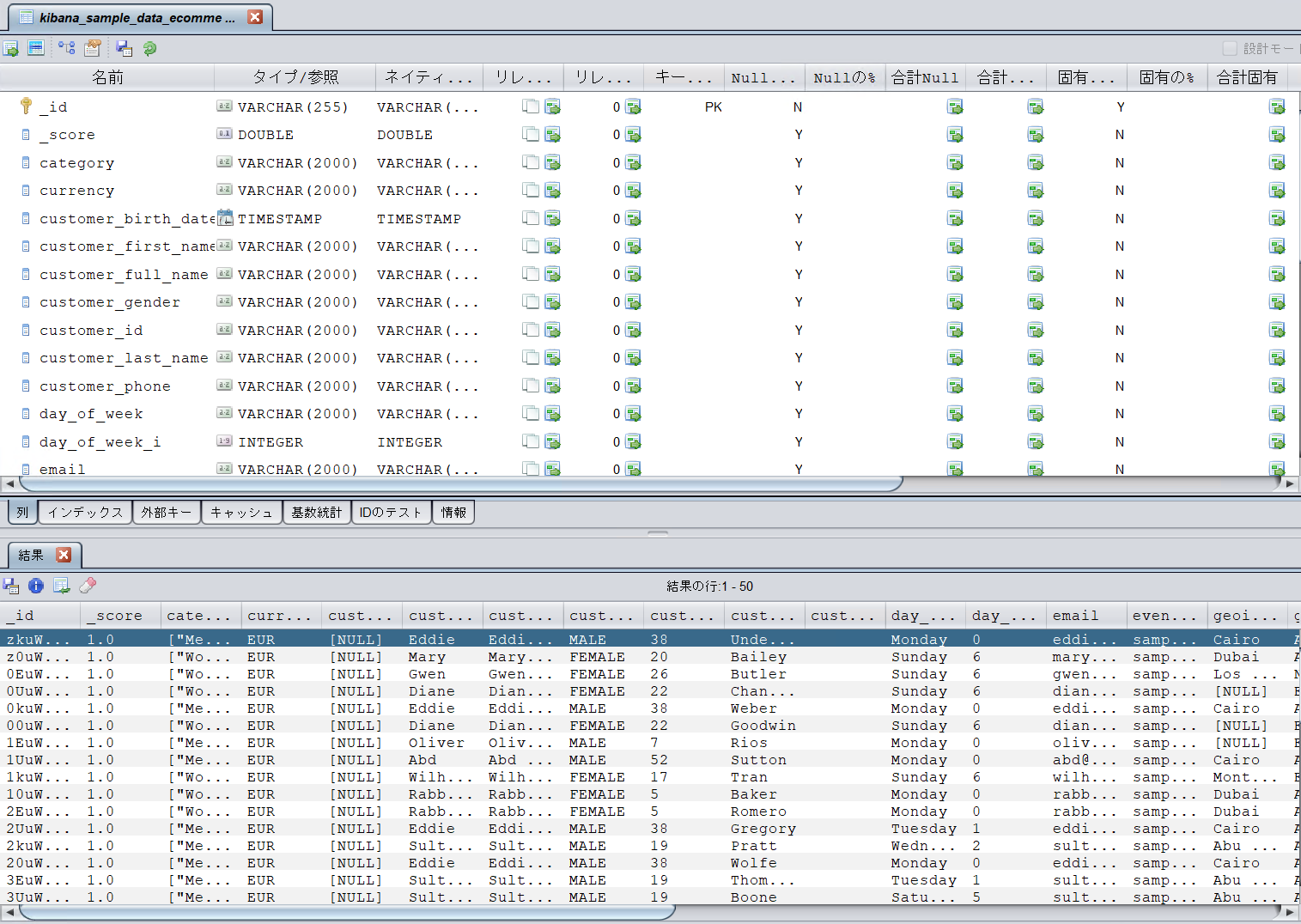This screenshot has height=924, width=1301.
Task: Toggle the checkbox in customer_gender row
Action: (x=531, y=302)
